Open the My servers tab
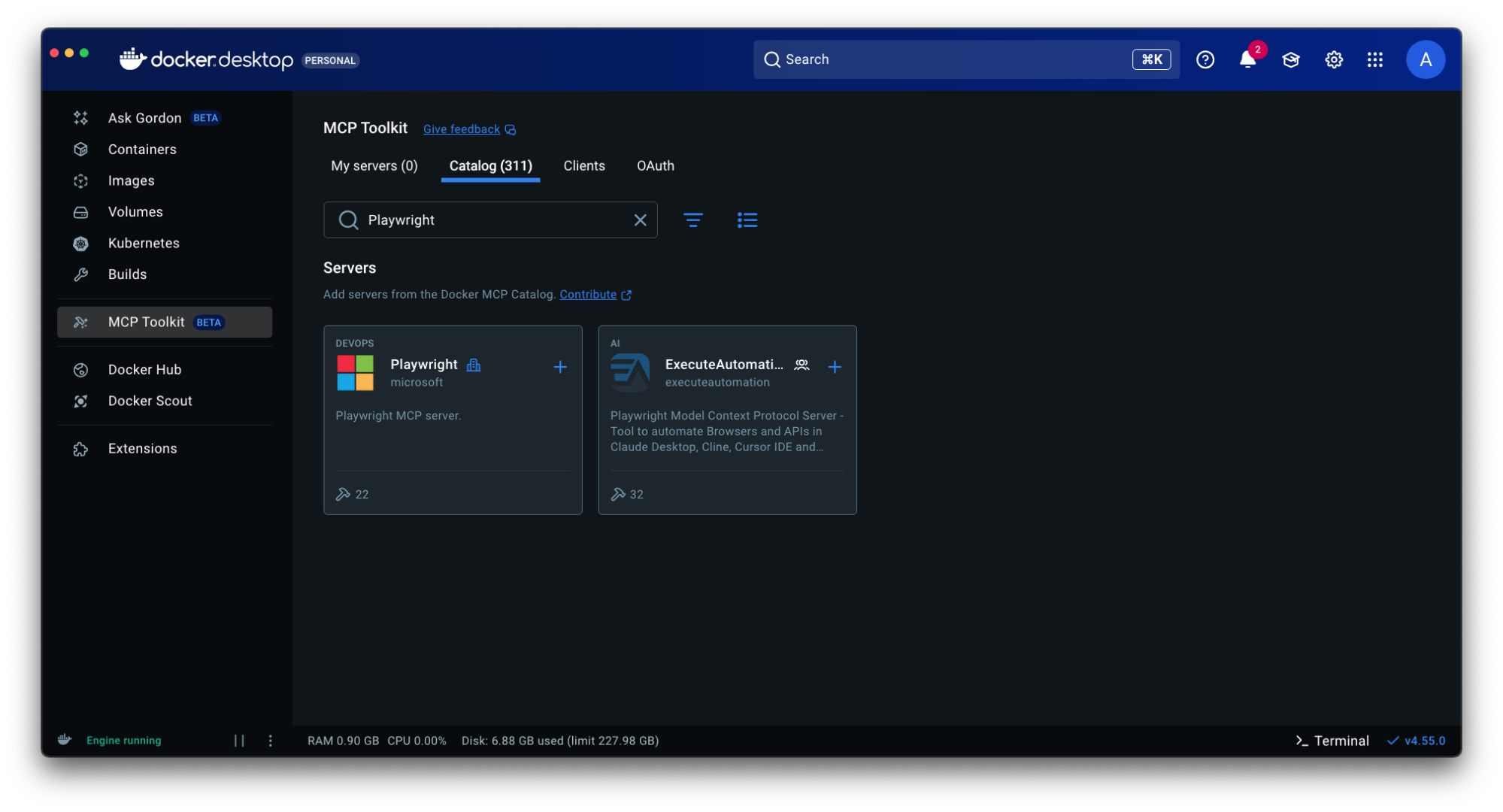Image resolution: width=1503 pixels, height=812 pixels. click(x=374, y=165)
